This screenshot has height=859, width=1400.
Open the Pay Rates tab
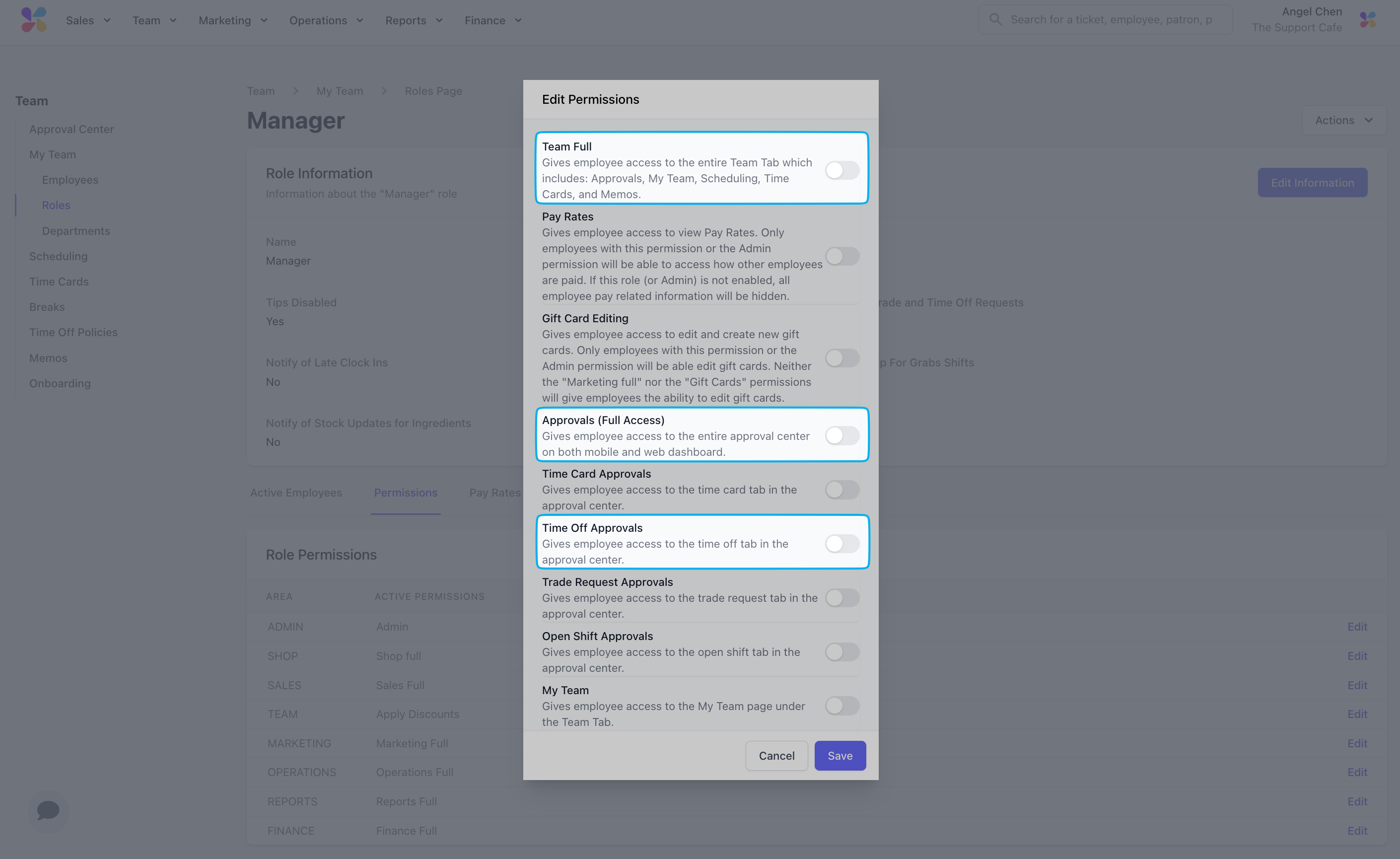coord(495,493)
